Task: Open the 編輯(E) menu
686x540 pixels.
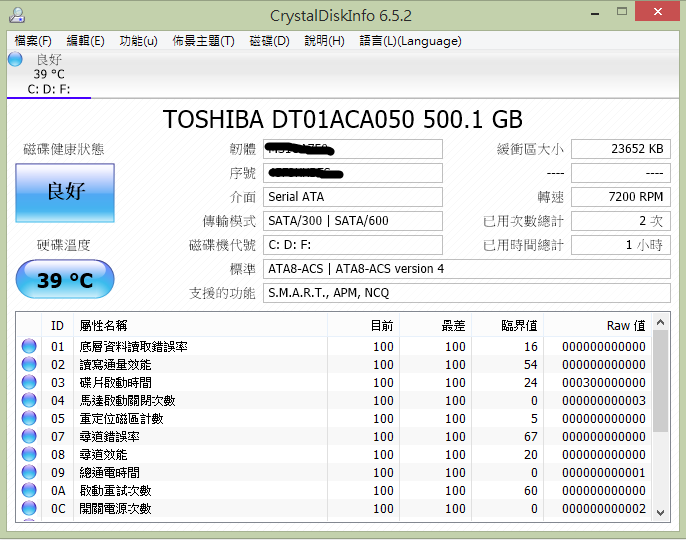Action: click(x=85, y=41)
